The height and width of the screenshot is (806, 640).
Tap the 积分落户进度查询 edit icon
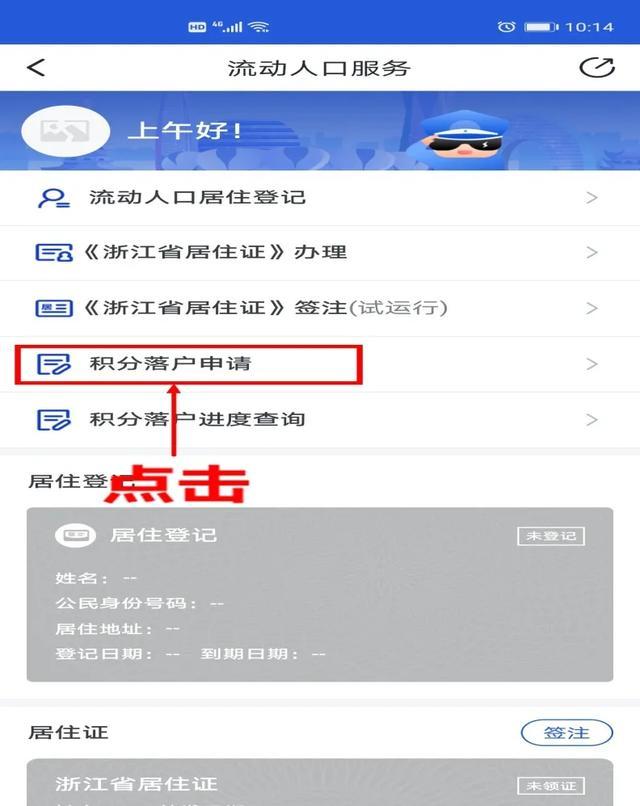(x=53, y=419)
